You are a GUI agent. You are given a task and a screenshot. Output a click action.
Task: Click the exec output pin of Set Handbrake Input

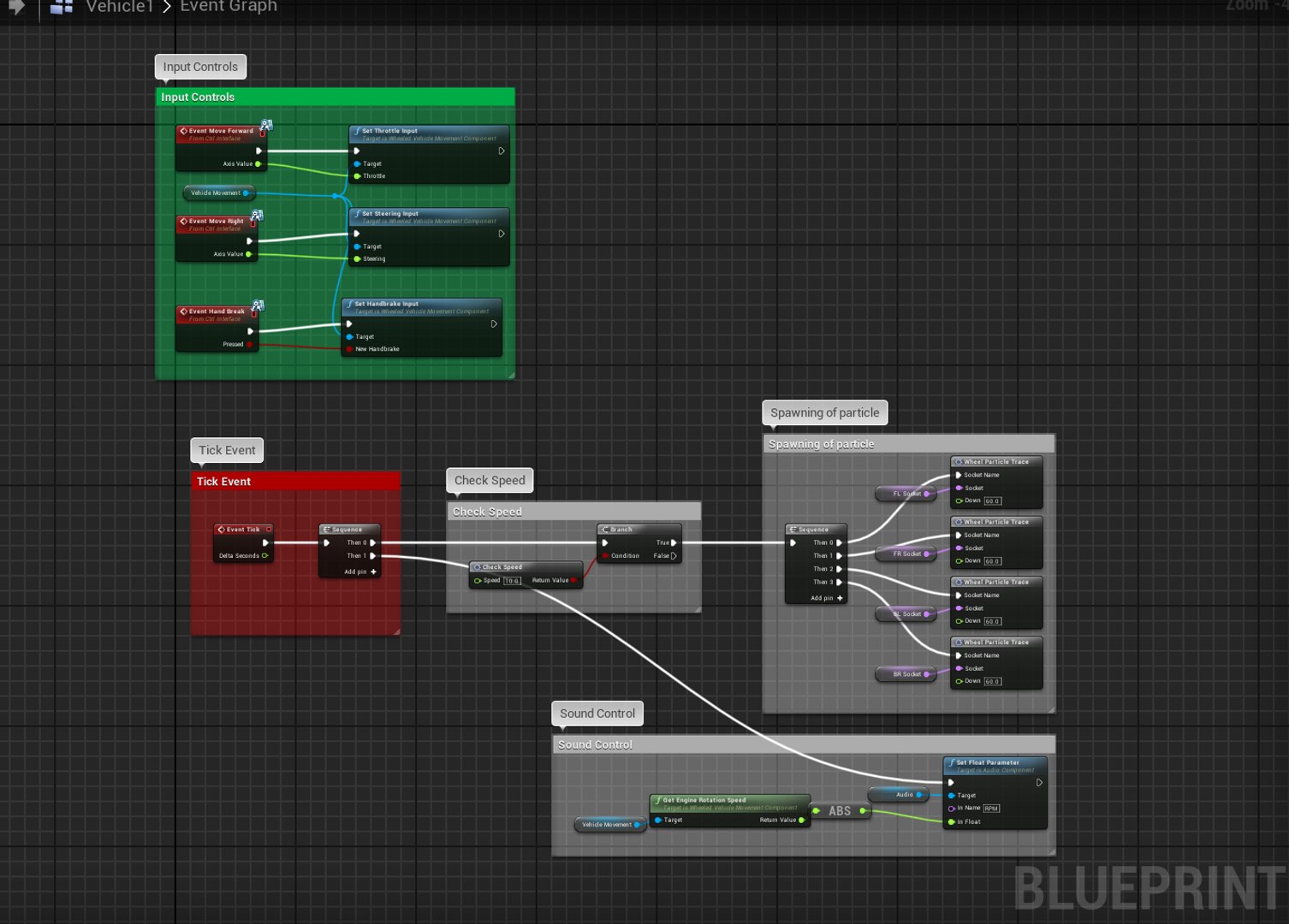[493, 324]
